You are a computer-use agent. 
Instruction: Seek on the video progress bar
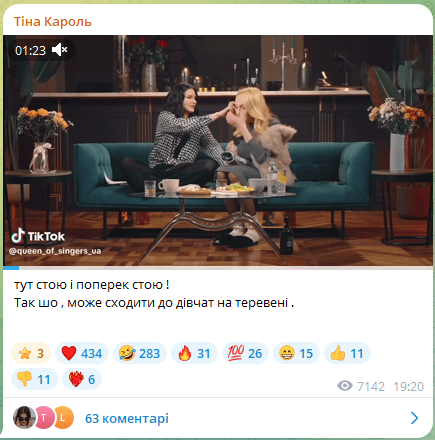tap(218, 267)
